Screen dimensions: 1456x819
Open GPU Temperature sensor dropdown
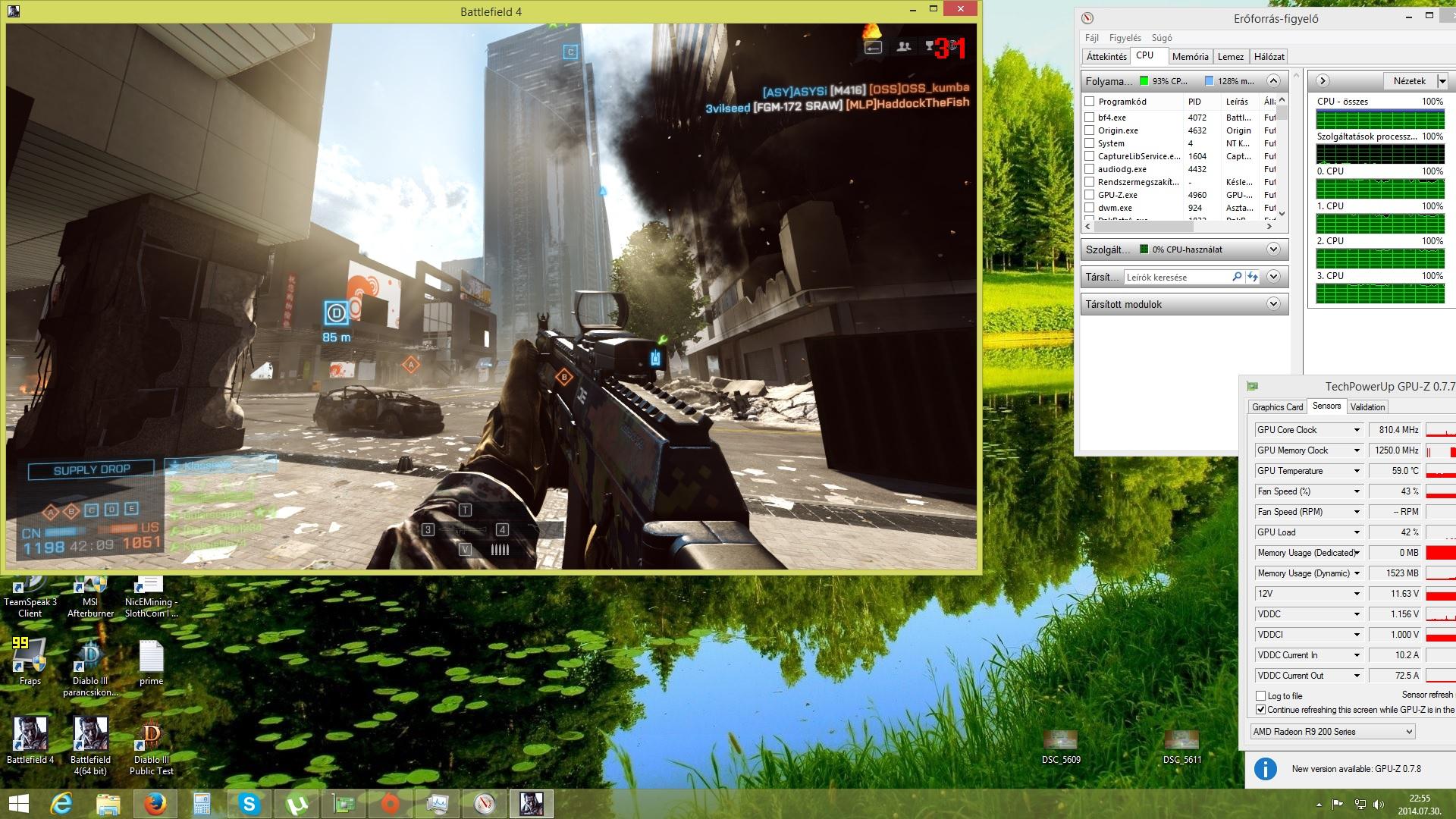tap(1357, 471)
